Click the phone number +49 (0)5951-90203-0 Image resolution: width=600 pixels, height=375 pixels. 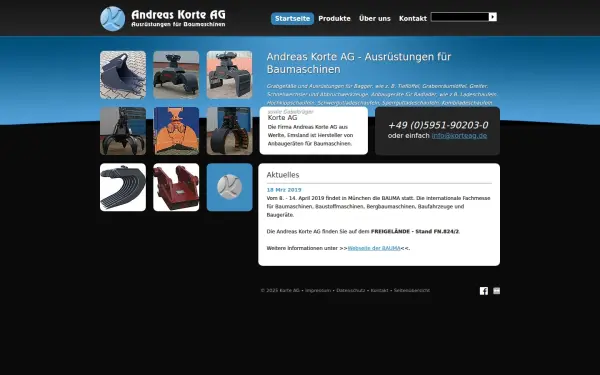coord(438,125)
